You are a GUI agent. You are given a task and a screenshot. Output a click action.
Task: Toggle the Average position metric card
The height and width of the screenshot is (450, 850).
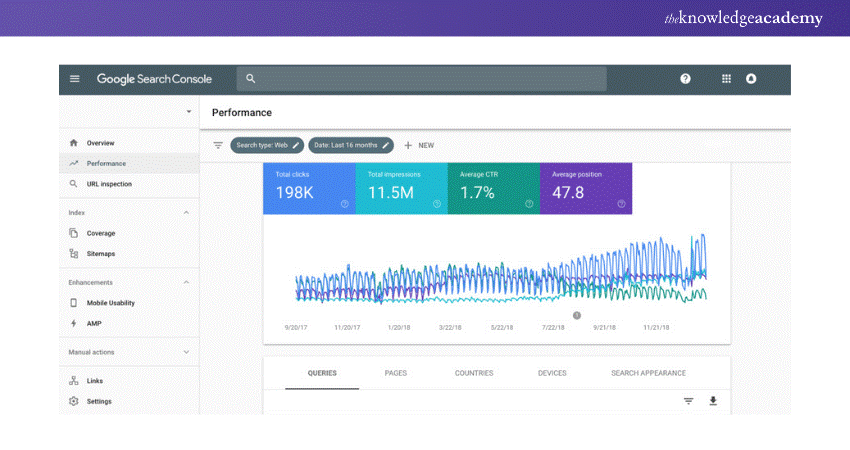586,189
